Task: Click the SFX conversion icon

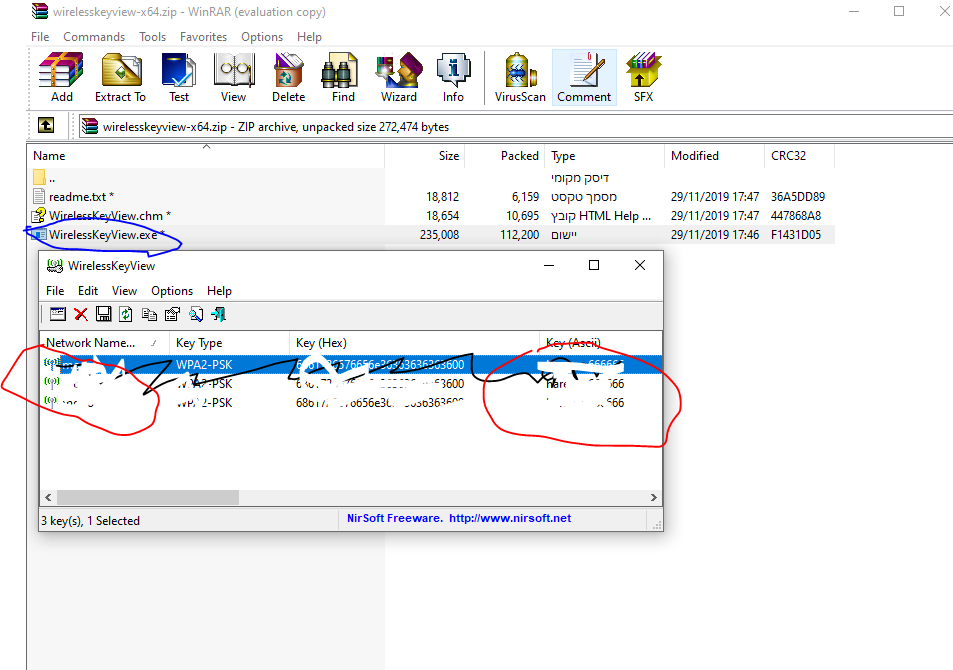Action: point(644,78)
